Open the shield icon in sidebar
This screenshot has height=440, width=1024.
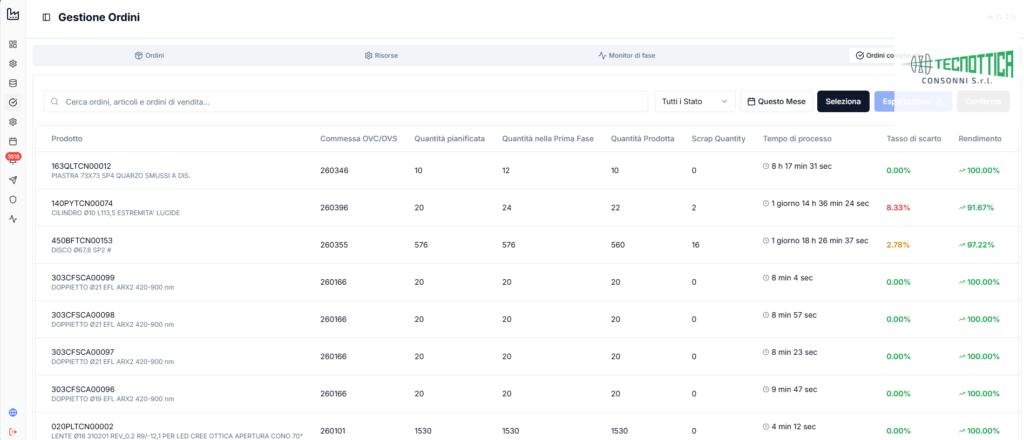point(12,199)
